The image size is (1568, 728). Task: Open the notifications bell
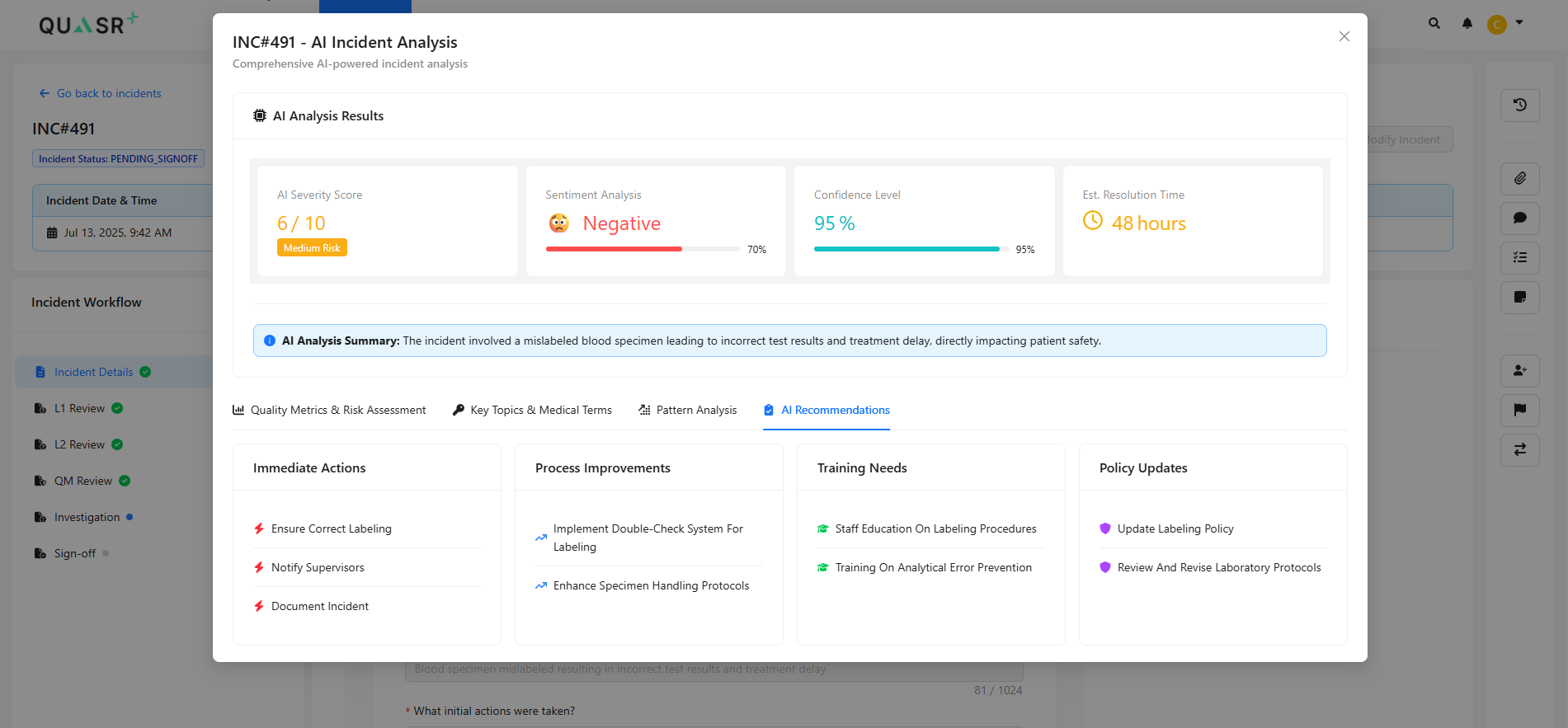tap(1467, 24)
